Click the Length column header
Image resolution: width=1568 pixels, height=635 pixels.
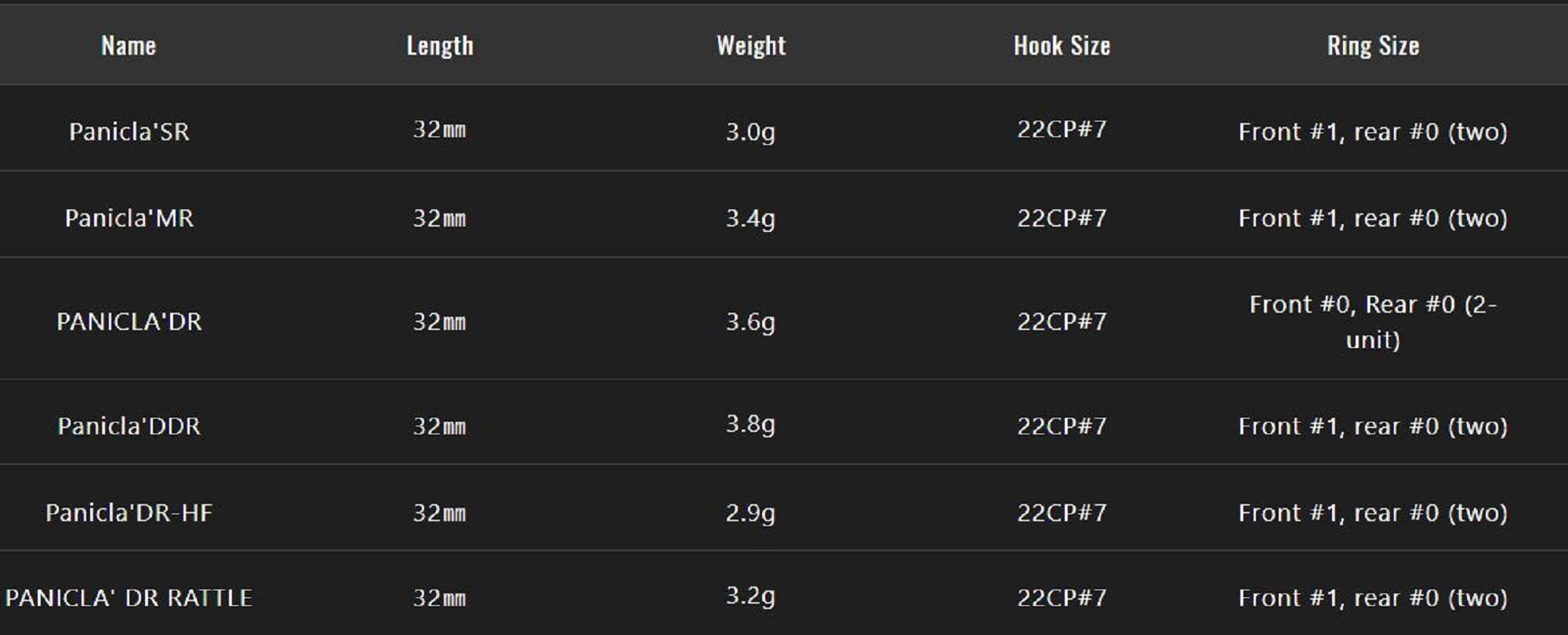[439, 45]
